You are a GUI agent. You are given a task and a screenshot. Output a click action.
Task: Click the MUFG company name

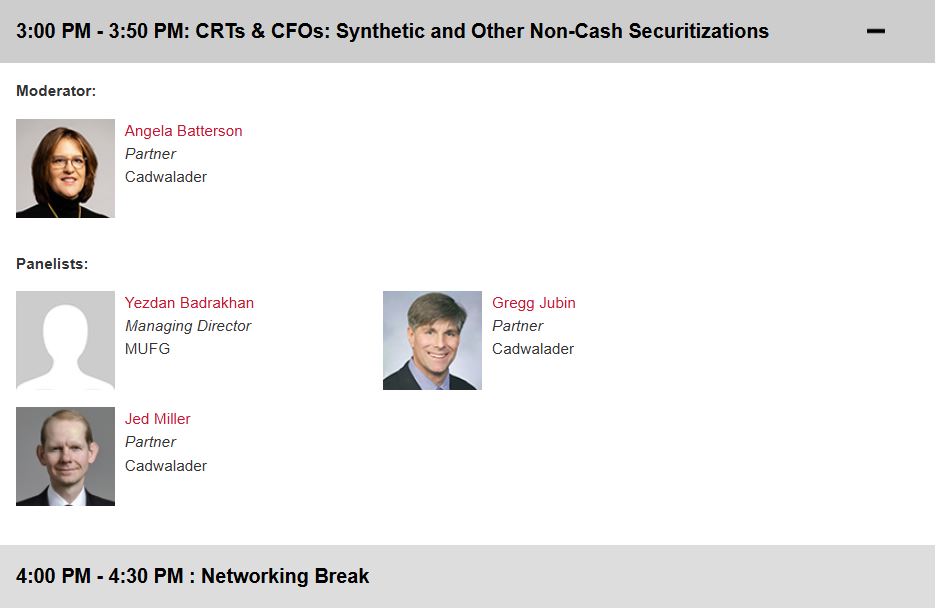pos(147,349)
